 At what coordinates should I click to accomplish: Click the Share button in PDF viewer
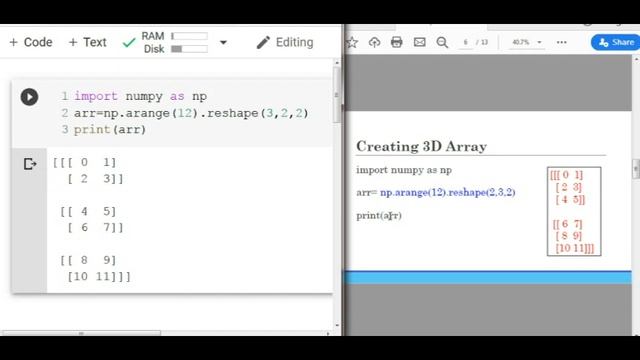[616, 42]
